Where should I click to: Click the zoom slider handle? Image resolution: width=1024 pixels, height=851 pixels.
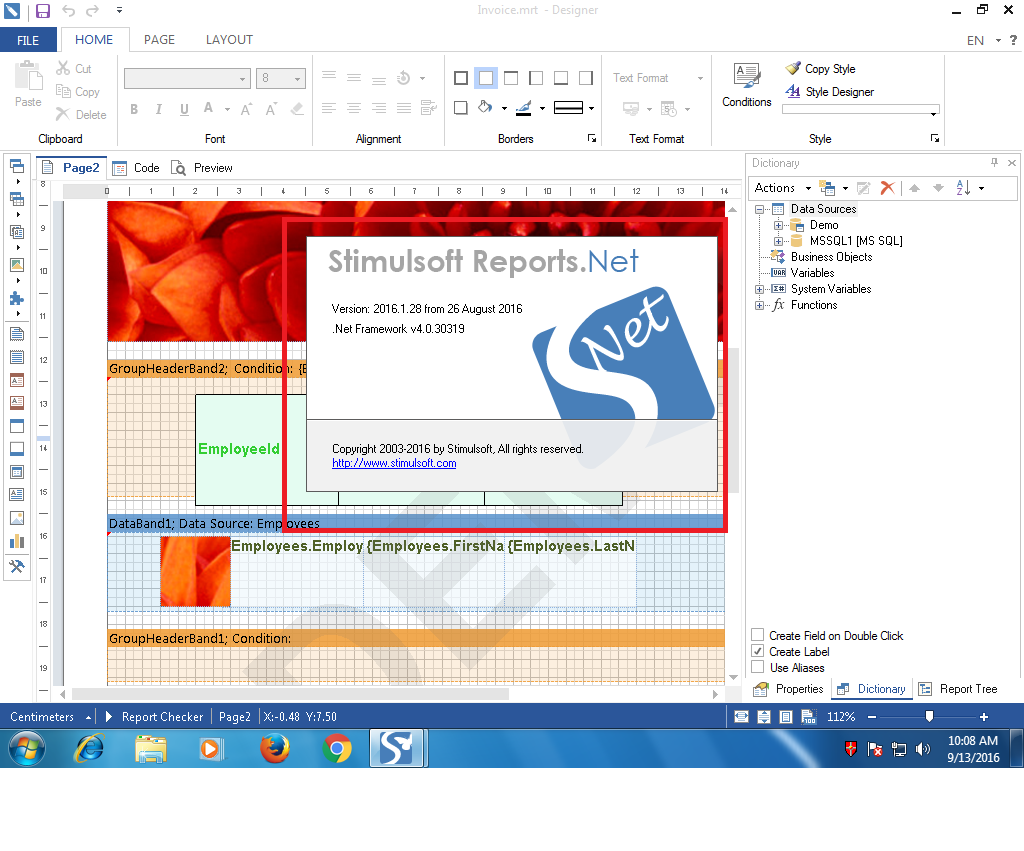[929, 716]
